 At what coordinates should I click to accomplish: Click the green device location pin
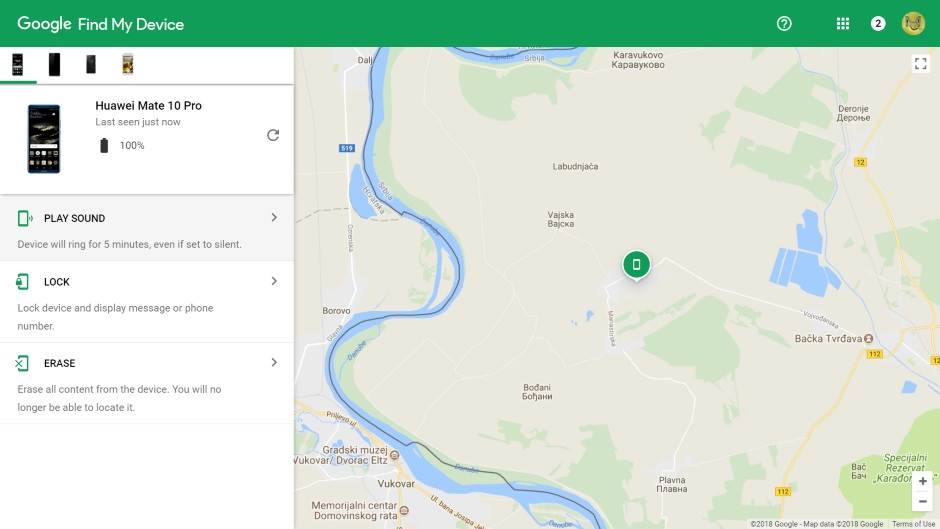pos(636,265)
